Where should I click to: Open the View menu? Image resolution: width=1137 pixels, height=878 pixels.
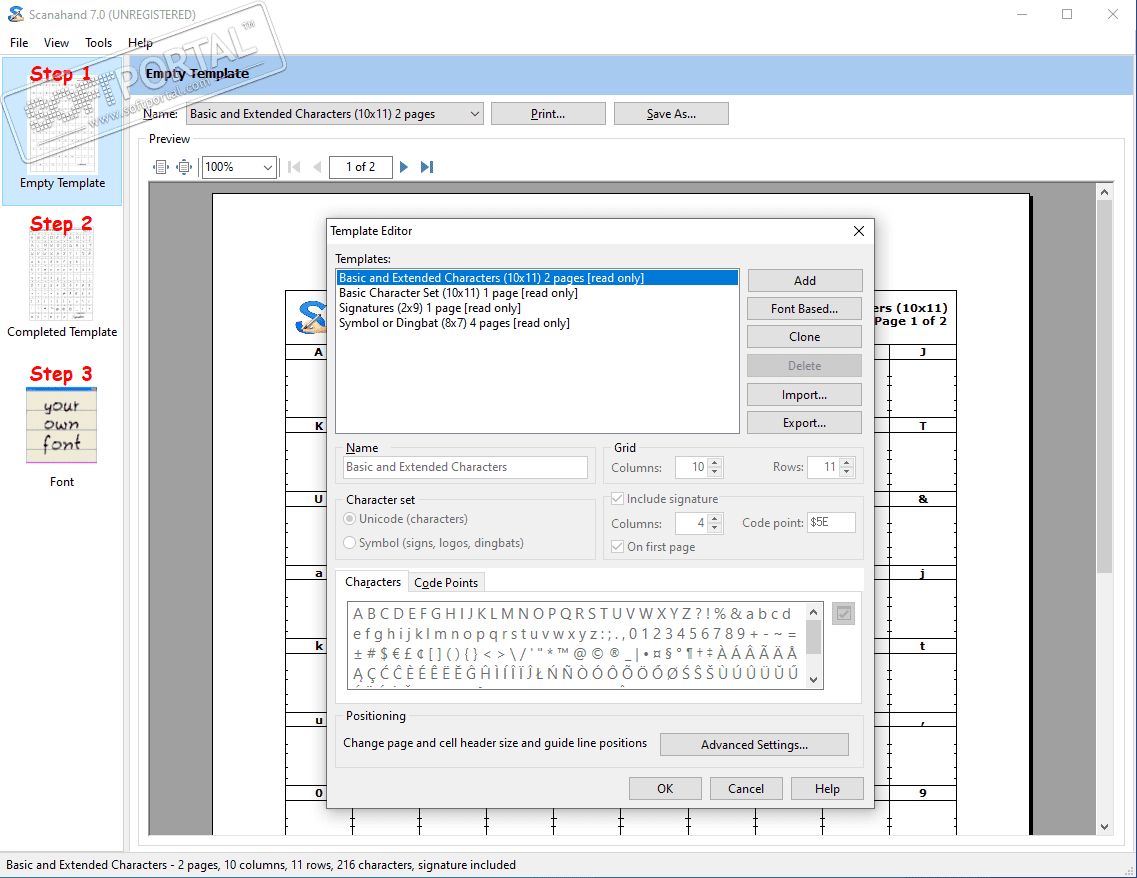point(56,43)
